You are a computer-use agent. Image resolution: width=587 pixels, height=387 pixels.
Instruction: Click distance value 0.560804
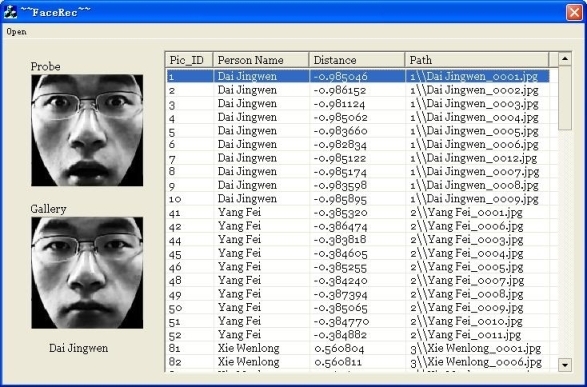coord(339,349)
